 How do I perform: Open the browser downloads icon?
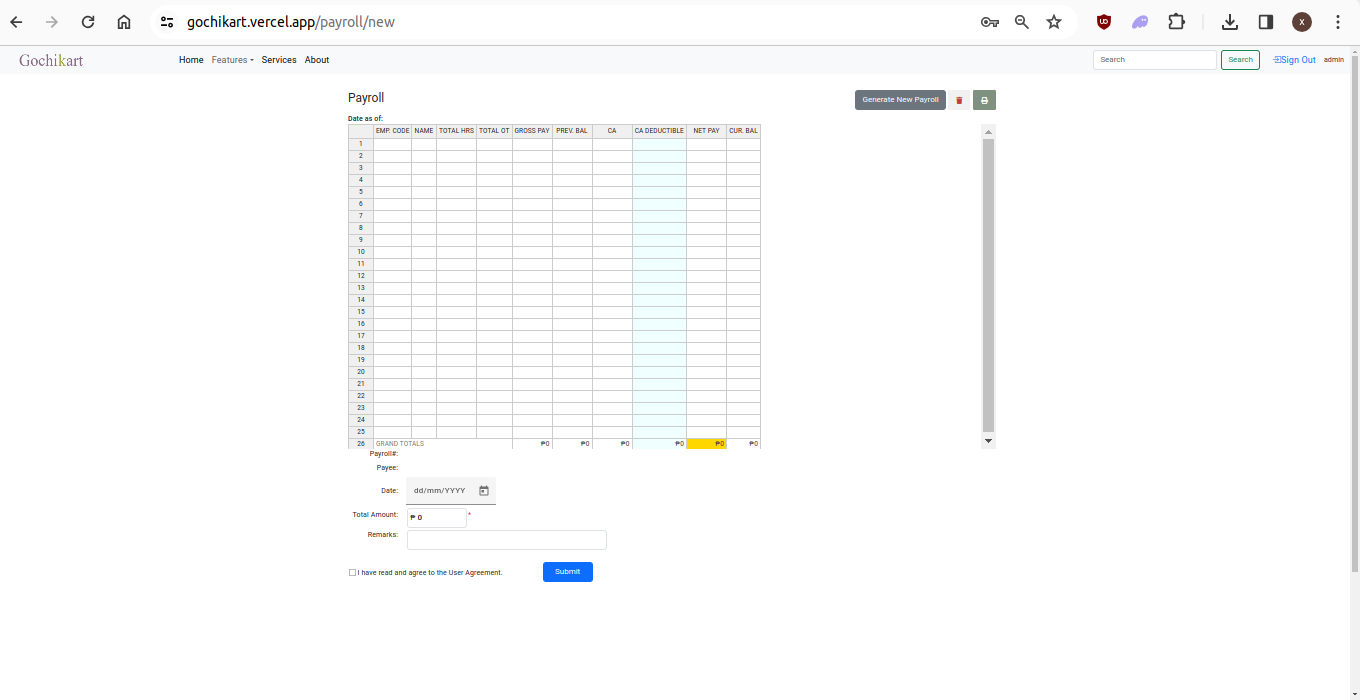point(1230,22)
